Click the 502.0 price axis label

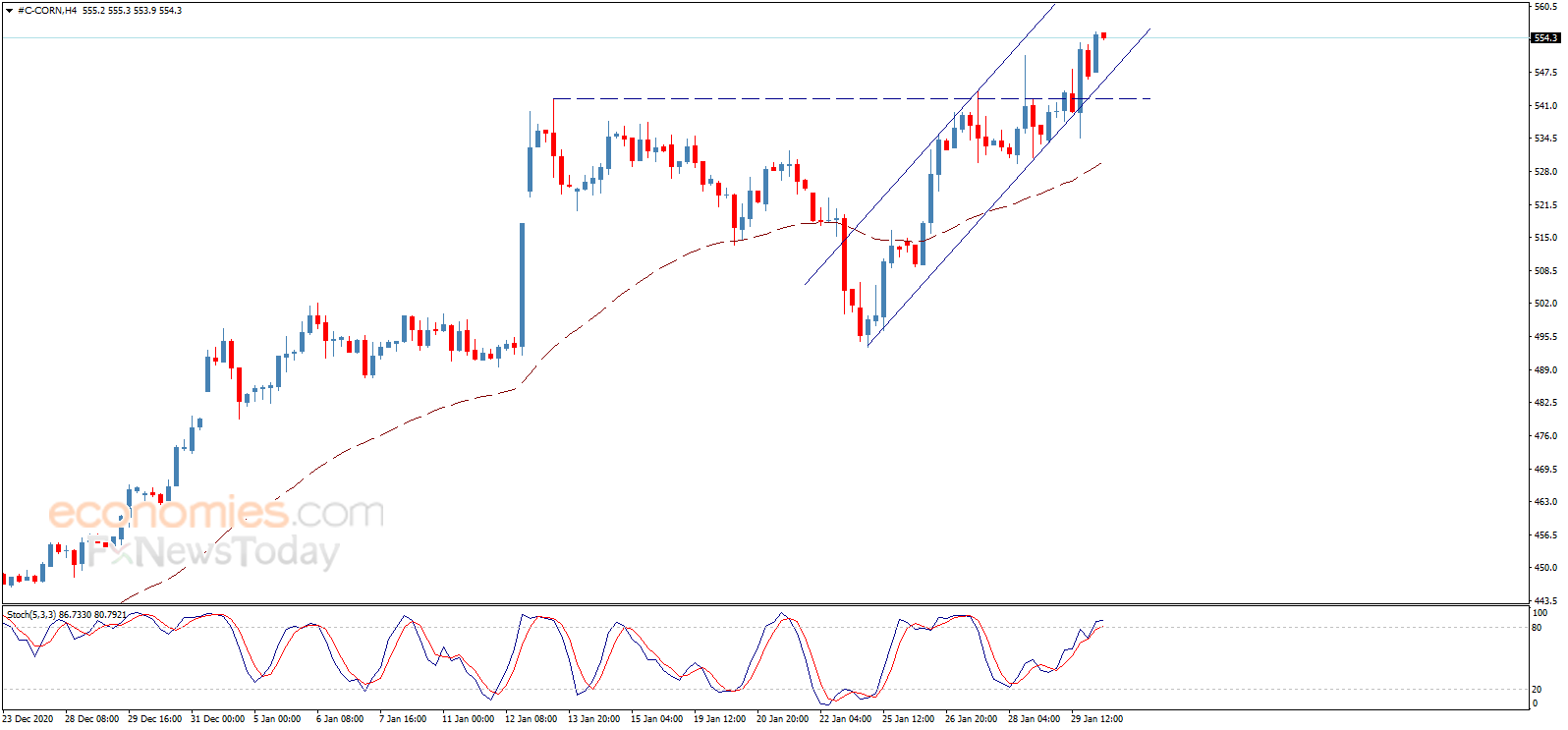point(1545,304)
